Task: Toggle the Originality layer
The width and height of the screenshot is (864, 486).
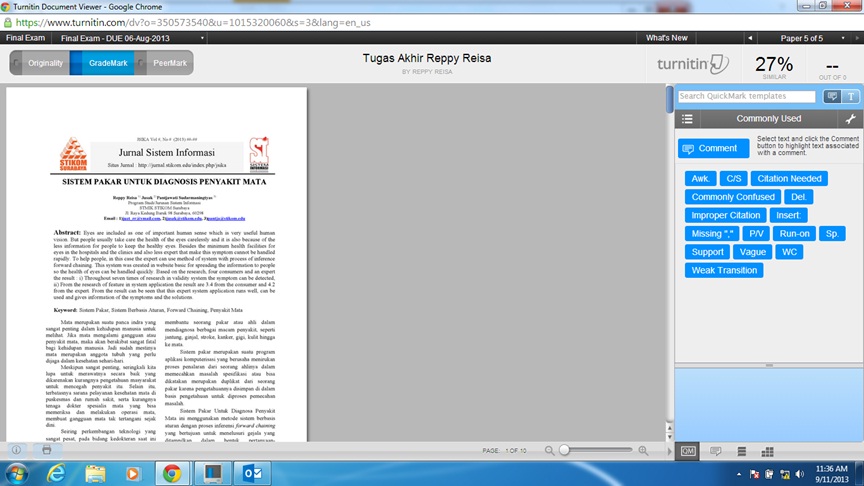Action: (x=40, y=63)
